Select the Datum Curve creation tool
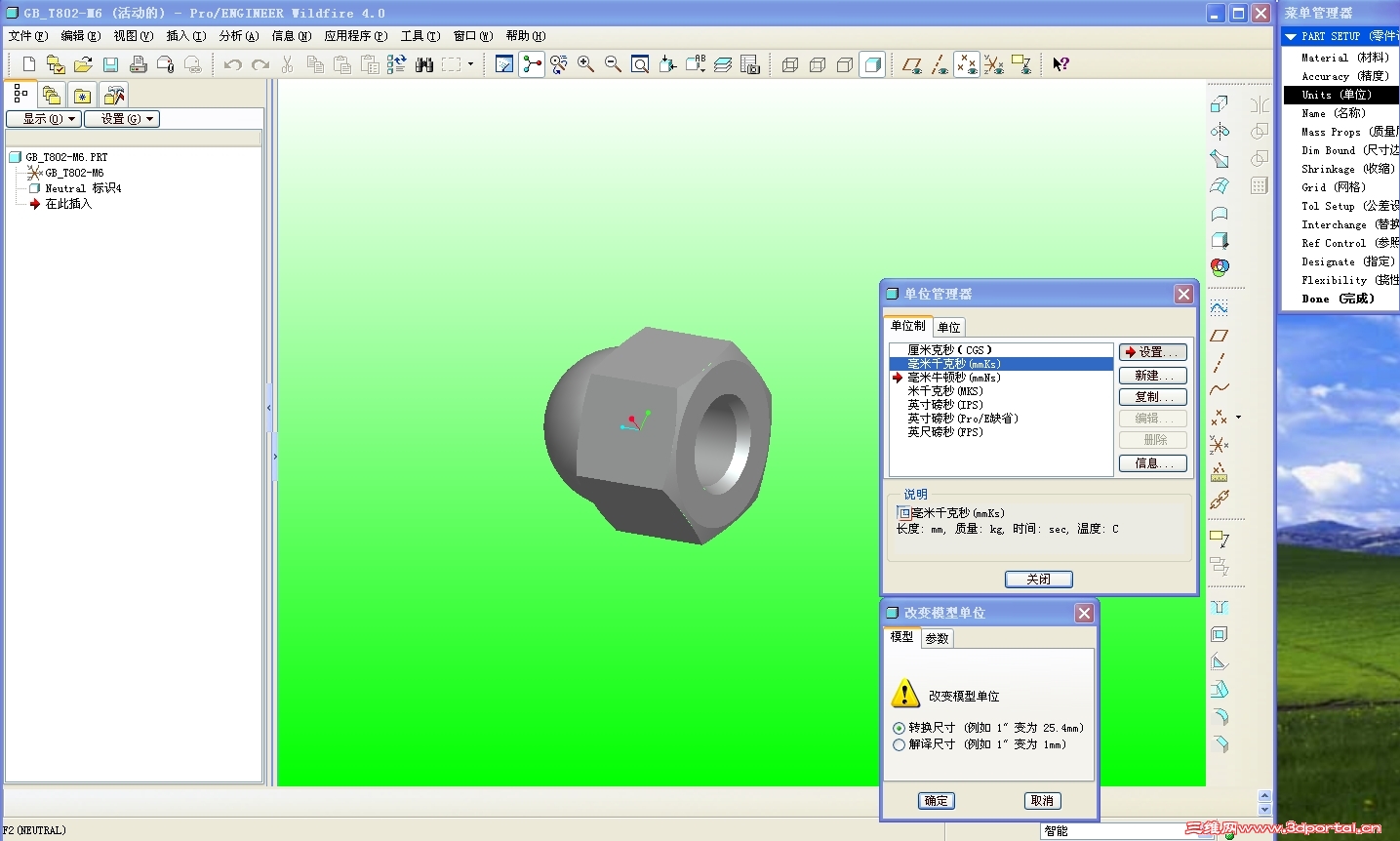The height and width of the screenshot is (841, 1400). click(1220, 389)
